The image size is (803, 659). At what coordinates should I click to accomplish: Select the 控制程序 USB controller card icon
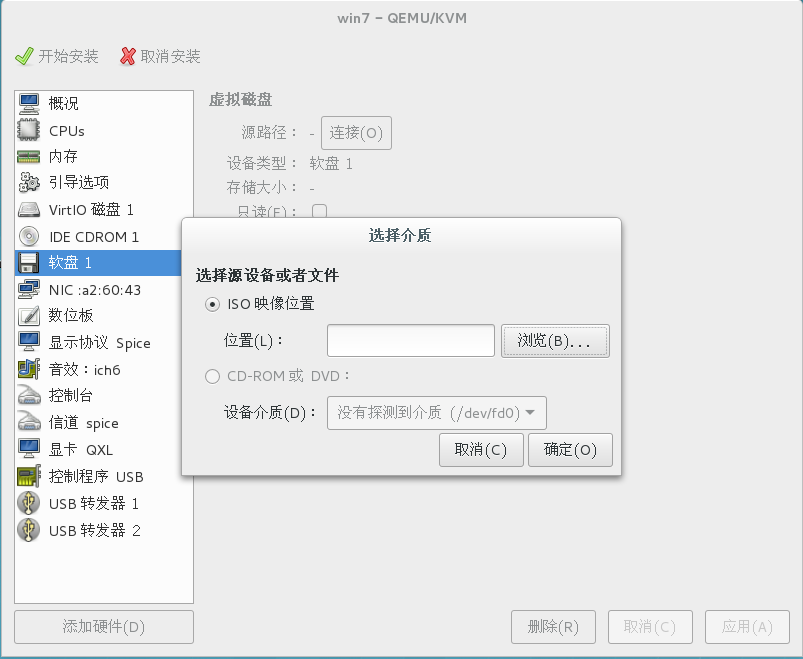click(x=29, y=476)
